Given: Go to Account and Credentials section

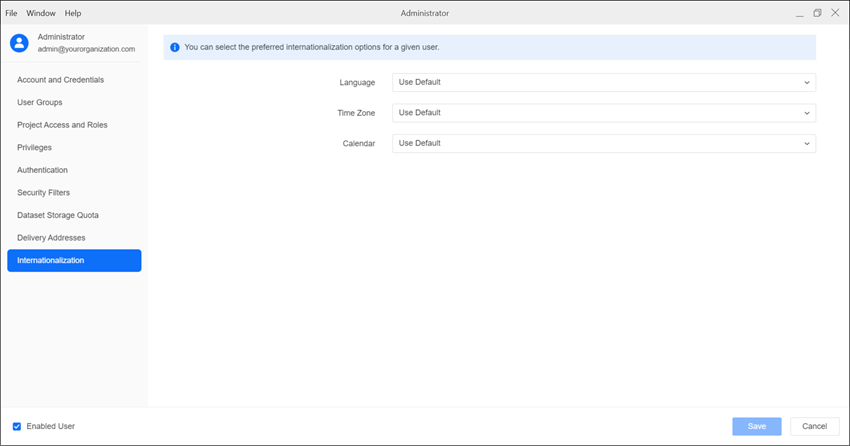Looking at the screenshot, I should (x=61, y=80).
